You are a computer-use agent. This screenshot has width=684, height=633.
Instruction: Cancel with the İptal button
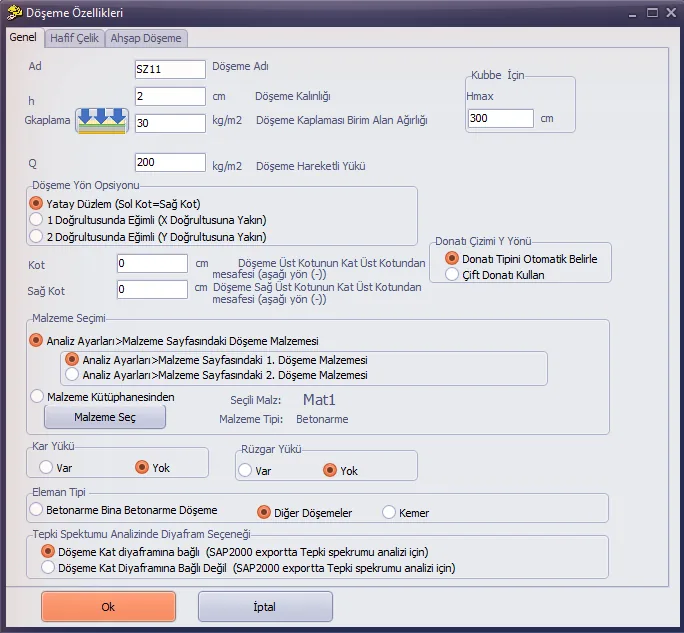265,606
